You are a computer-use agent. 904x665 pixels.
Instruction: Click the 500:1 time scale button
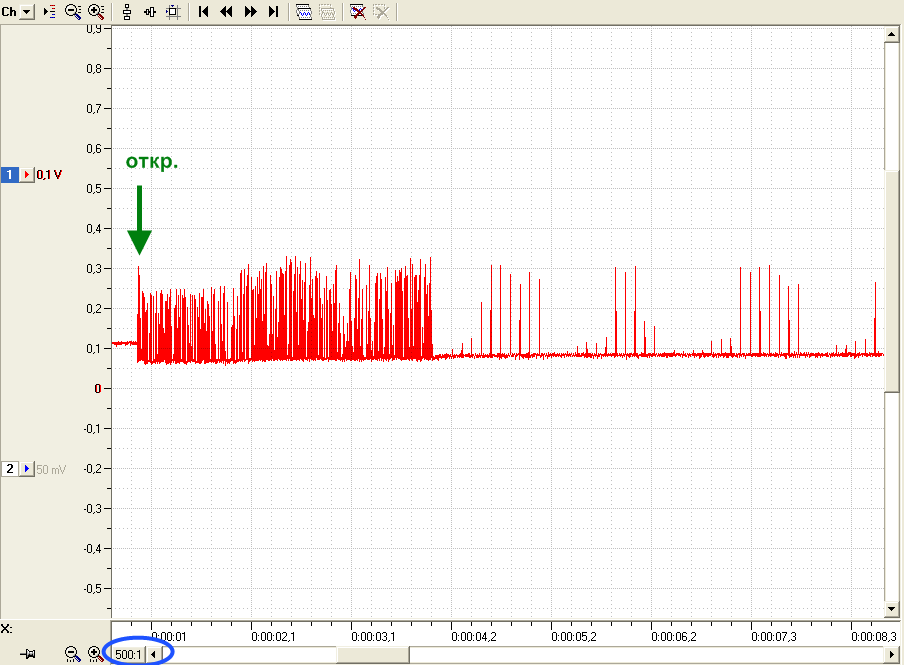coord(128,655)
